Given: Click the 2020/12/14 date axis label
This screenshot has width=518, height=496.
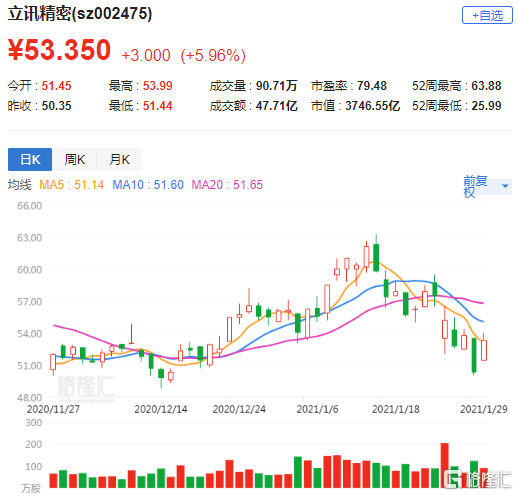Looking at the screenshot, I should [x=161, y=409].
